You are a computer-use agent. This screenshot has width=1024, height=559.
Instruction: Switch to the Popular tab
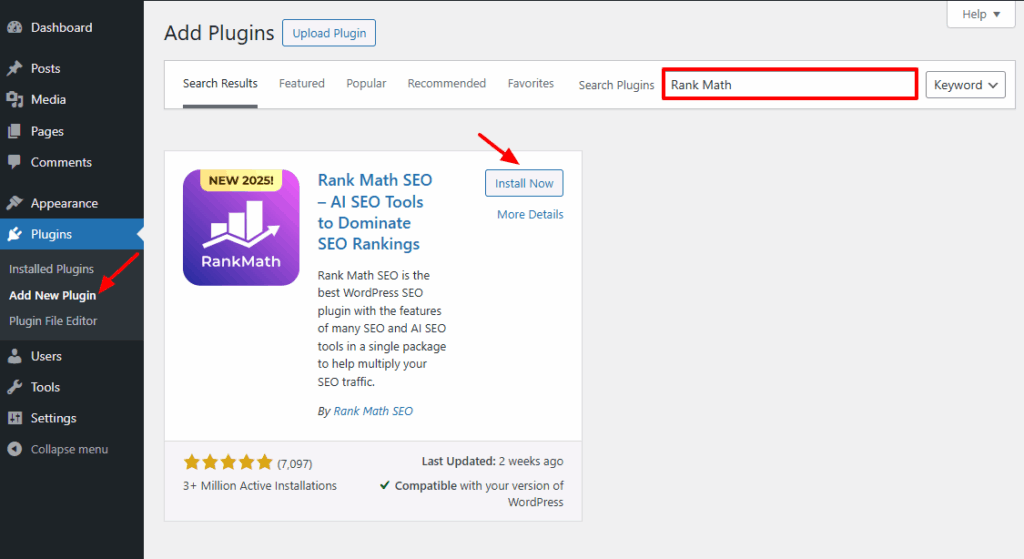[x=366, y=84]
